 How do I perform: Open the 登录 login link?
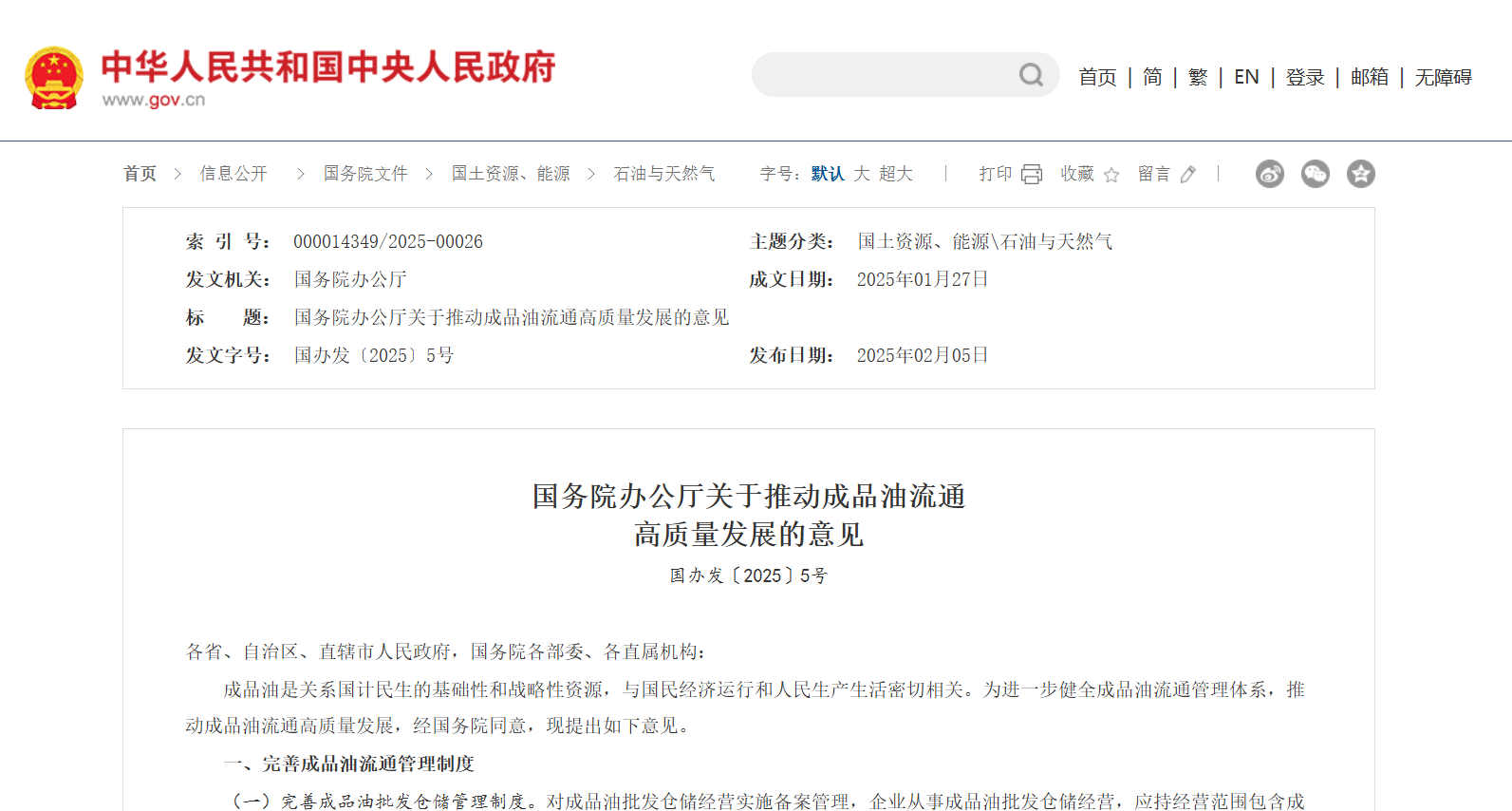pos(1305,77)
